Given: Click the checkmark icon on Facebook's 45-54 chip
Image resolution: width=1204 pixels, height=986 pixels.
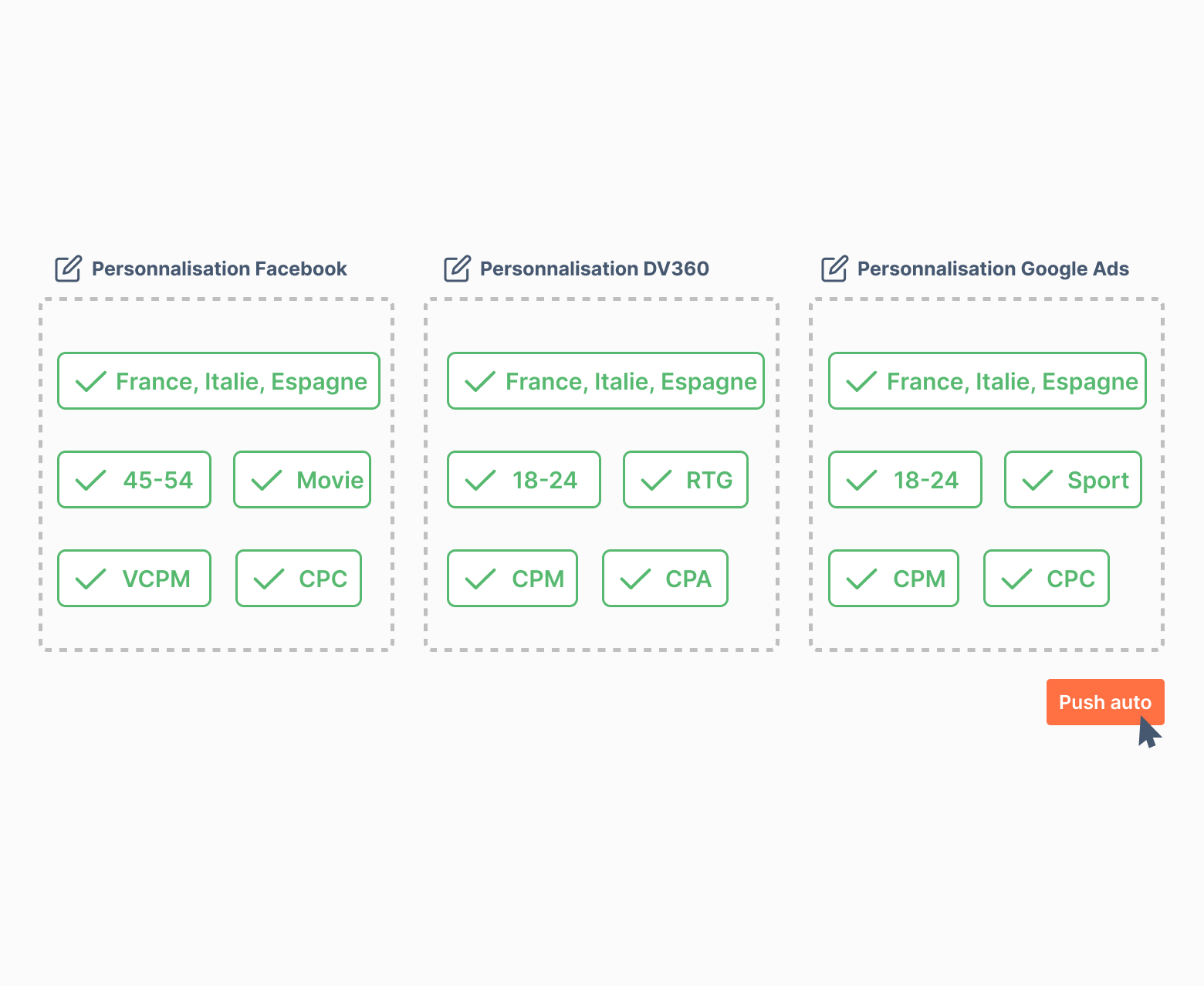Looking at the screenshot, I should coord(90,481).
